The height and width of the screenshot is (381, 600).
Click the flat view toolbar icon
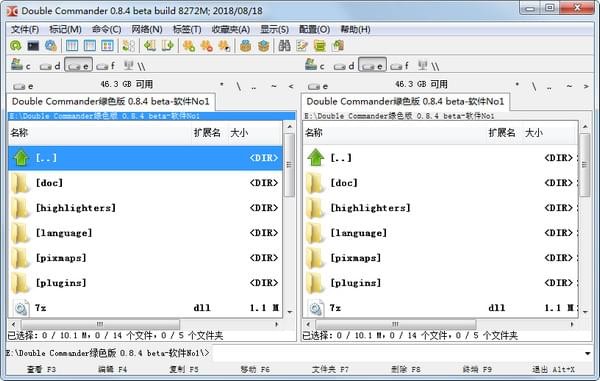click(129, 46)
